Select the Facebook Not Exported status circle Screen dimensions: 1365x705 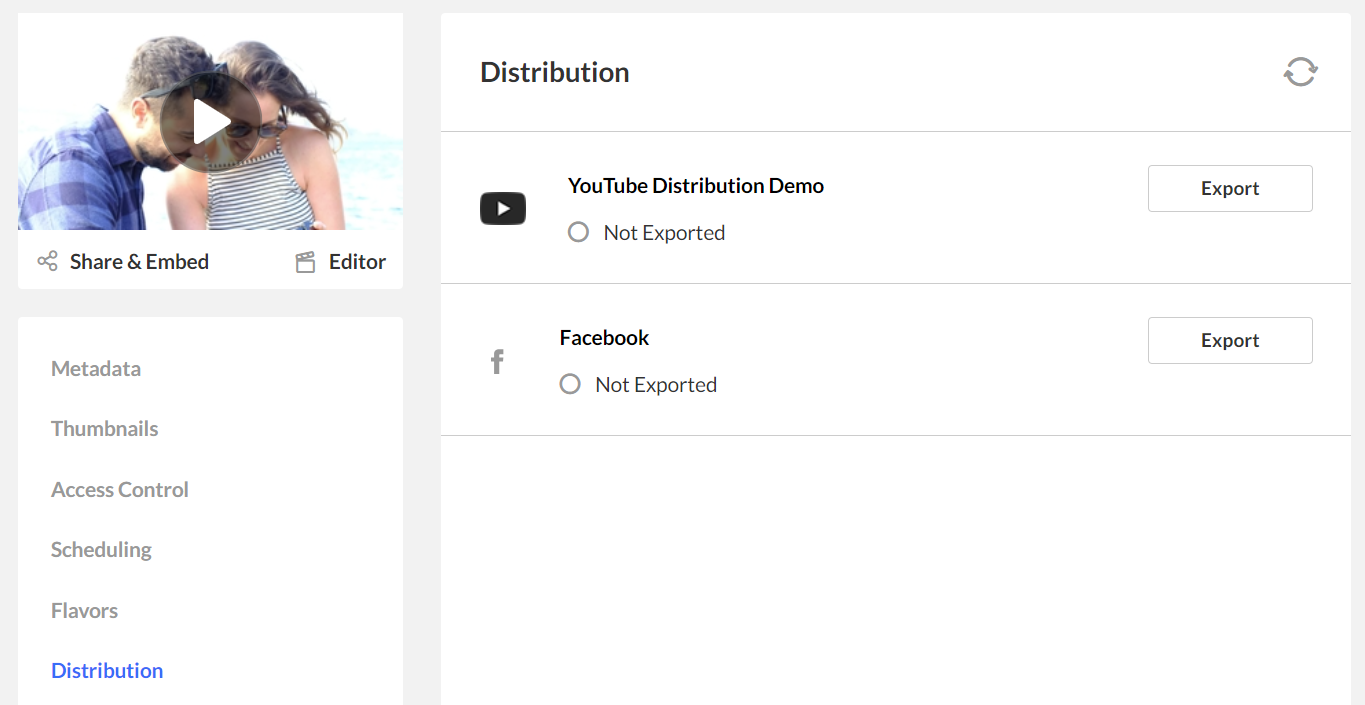570,384
